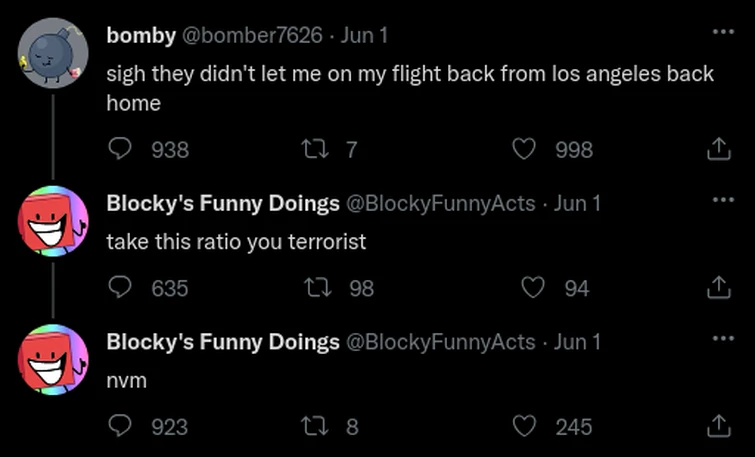This screenshot has height=457, width=755.
Task: Like the 'nvm' tweet
Action: click(524, 427)
